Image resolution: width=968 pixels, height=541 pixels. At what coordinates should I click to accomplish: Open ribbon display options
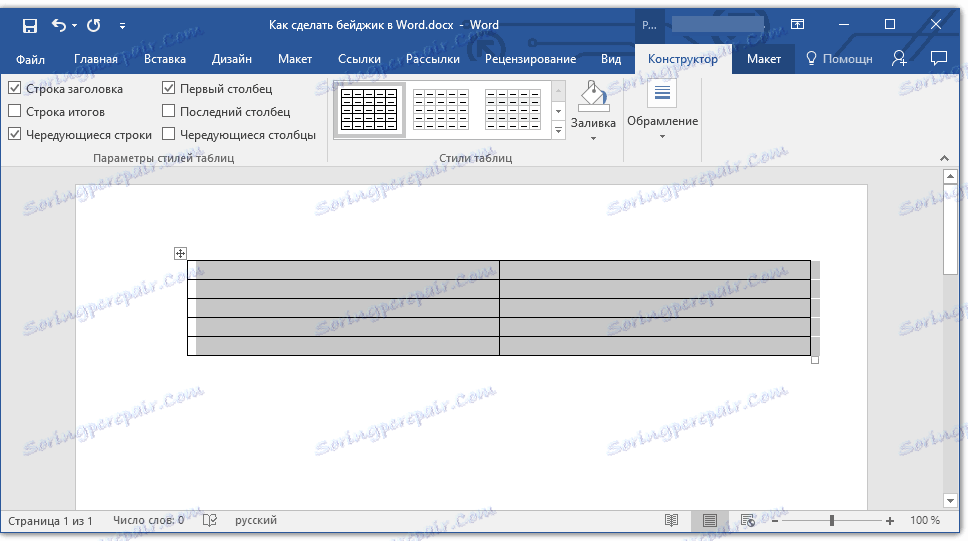tap(798, 24)
